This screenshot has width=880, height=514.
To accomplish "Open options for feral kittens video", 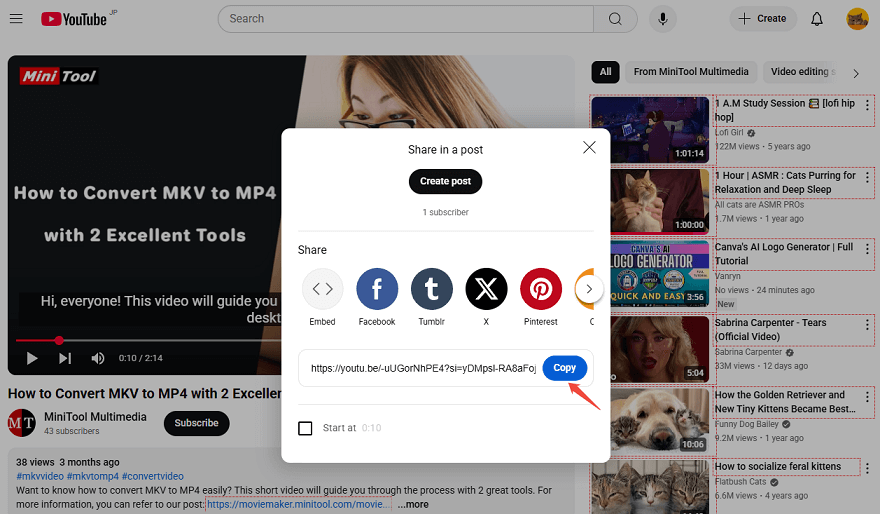I will pos(867,468).
